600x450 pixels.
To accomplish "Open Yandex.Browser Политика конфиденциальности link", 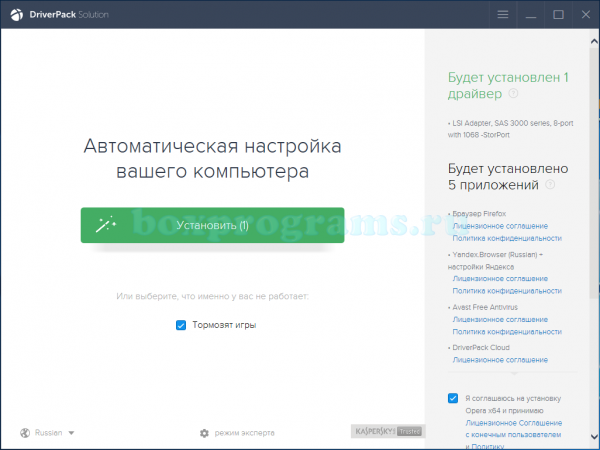I will 507,291.
